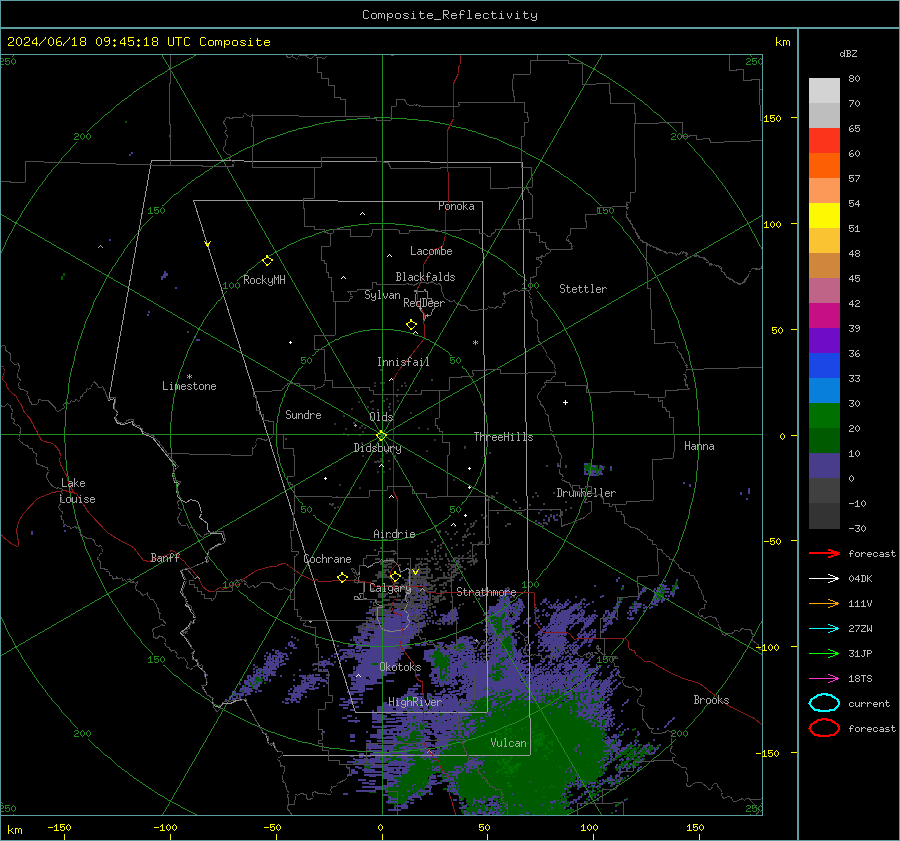
Task: Click the Brooks town label
Action: [711, 700]
